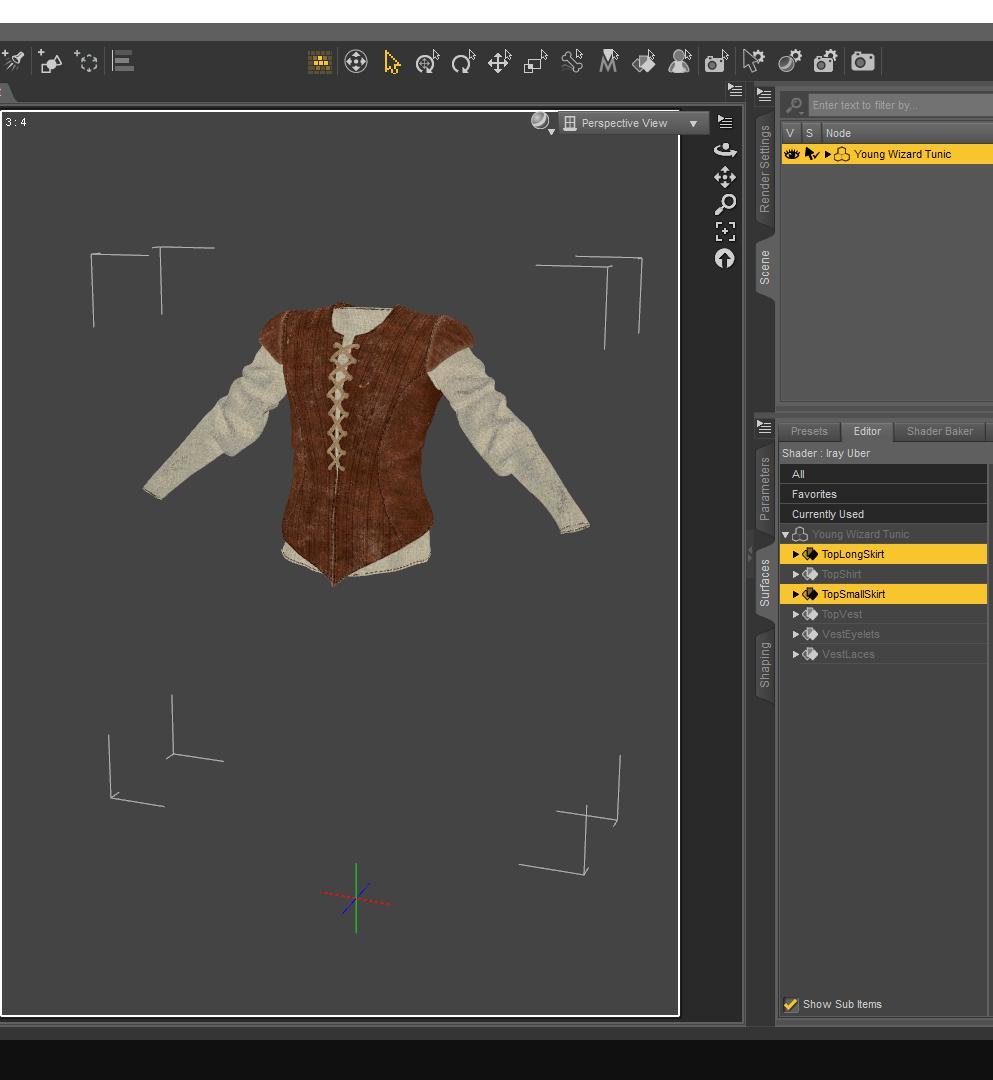Select the Scale tool
Screen dimensions: 993x1080
535,63
